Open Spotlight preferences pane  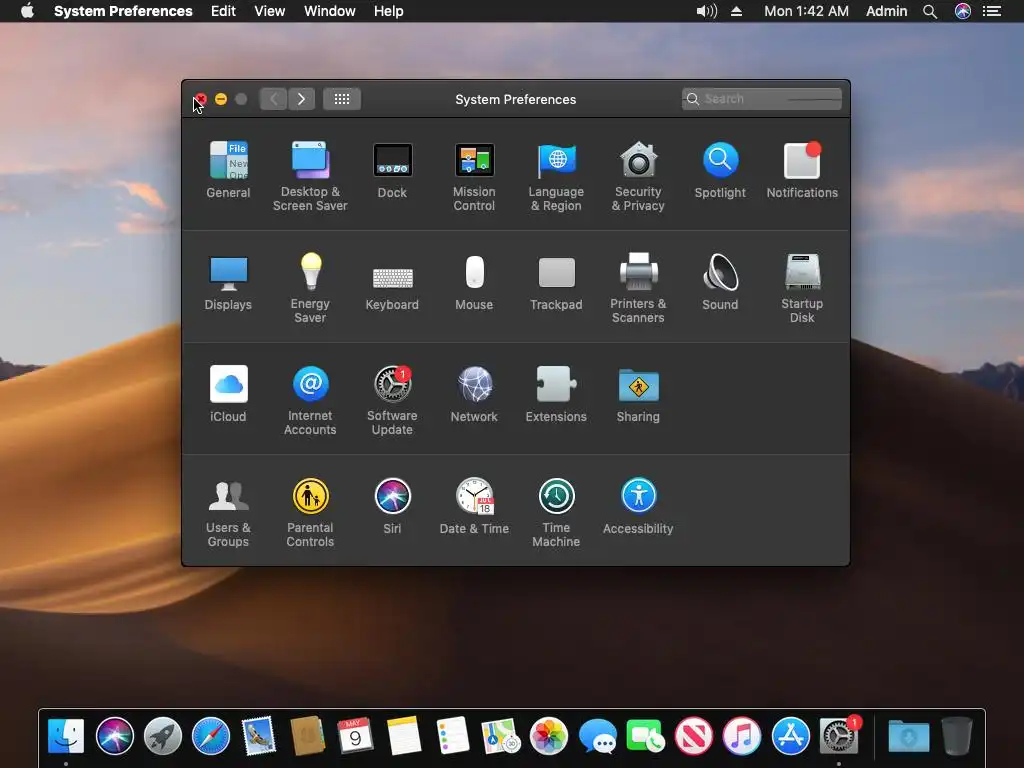[720, 169]
